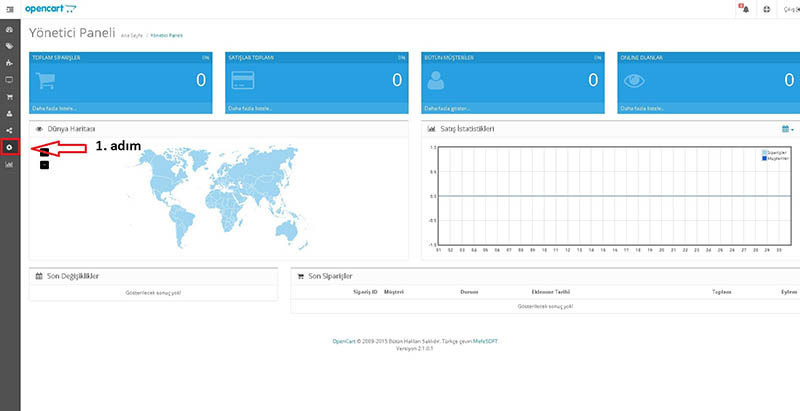Open the Marketing share icon in sidebar
Image resolution: width=800 pixels, height=411 pixels.
(9, 130)
